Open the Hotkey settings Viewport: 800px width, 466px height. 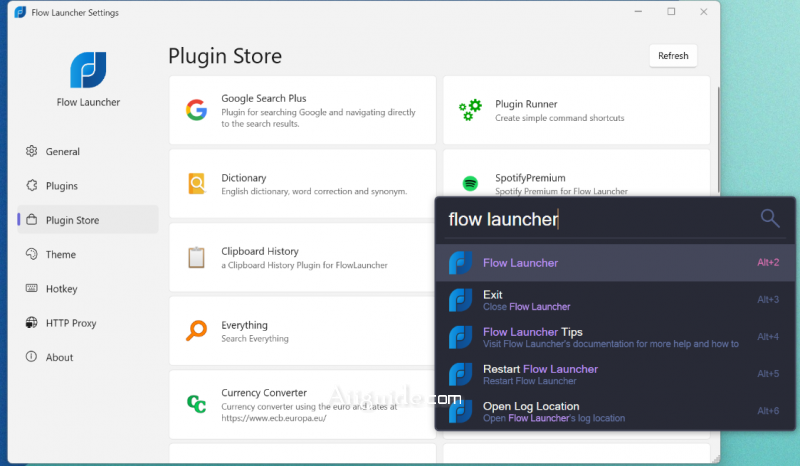(88, 288)
